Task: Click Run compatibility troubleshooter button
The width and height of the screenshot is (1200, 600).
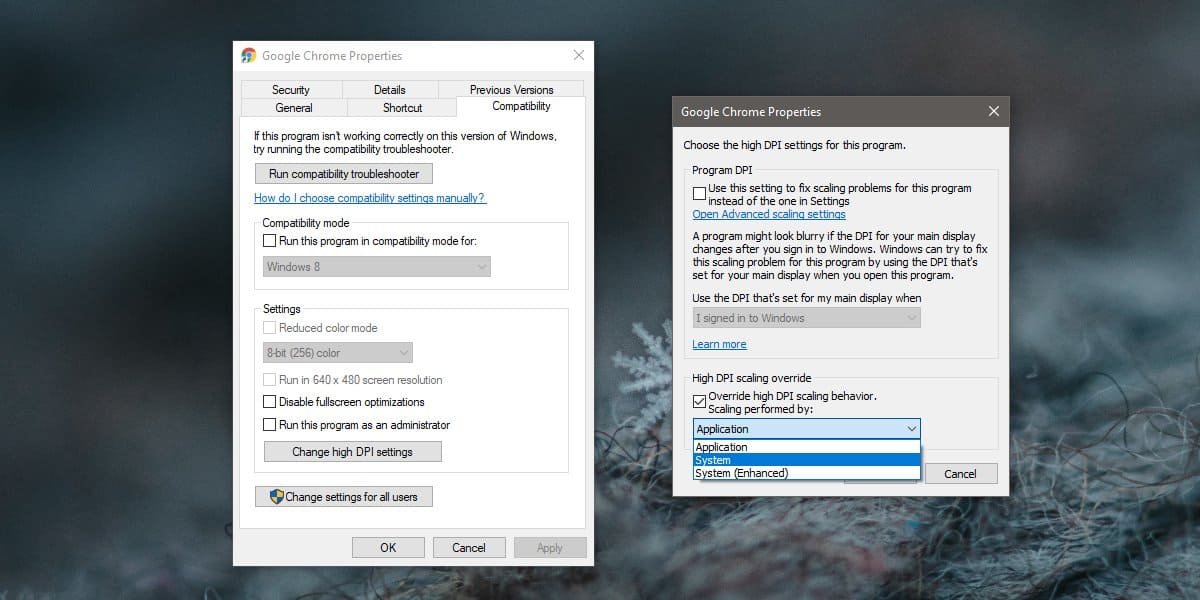Action: pos(344,174)
